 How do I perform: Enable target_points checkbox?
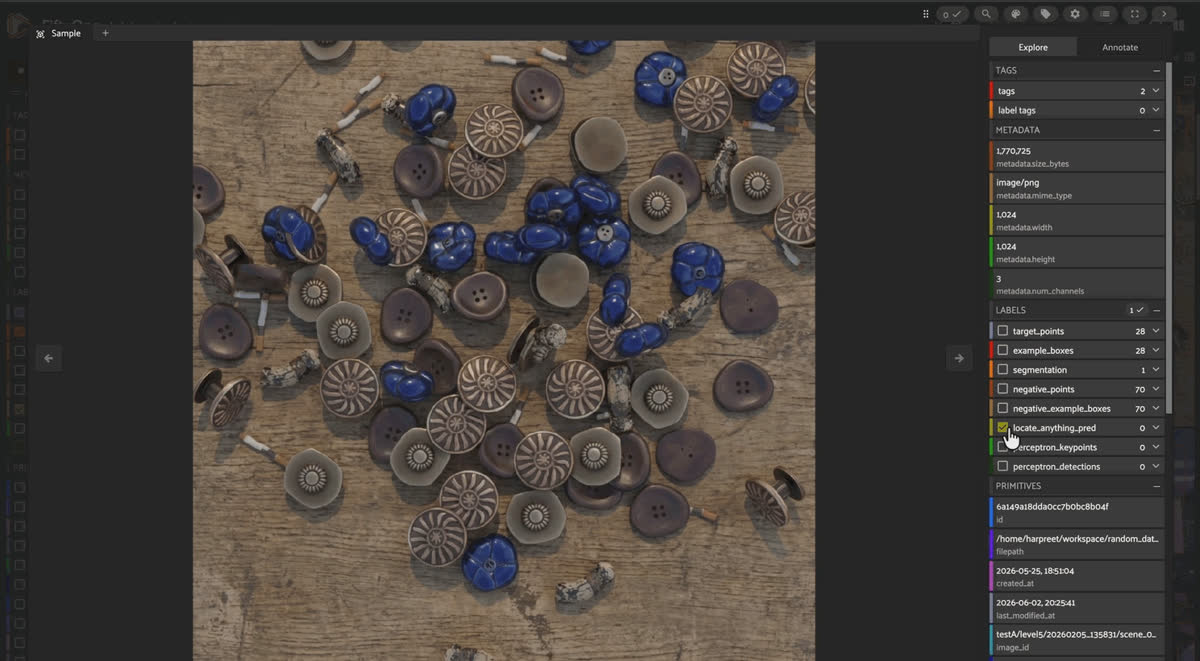pyautogui.click(x=1003, y=331)
